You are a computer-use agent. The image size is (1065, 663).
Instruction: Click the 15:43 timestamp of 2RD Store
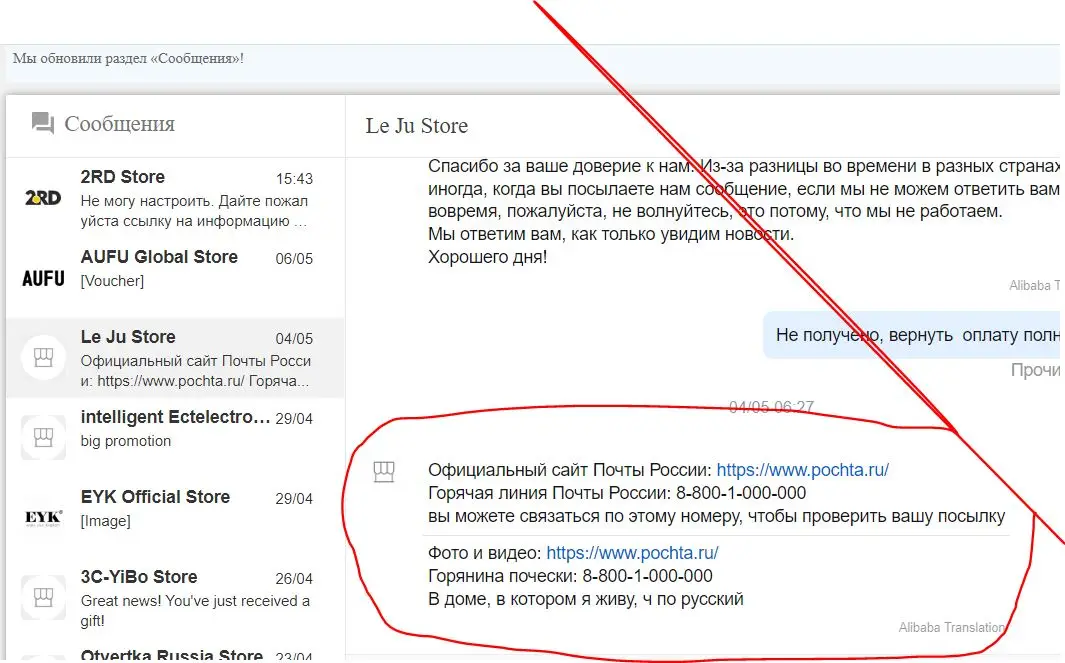(x=294, y=179)
